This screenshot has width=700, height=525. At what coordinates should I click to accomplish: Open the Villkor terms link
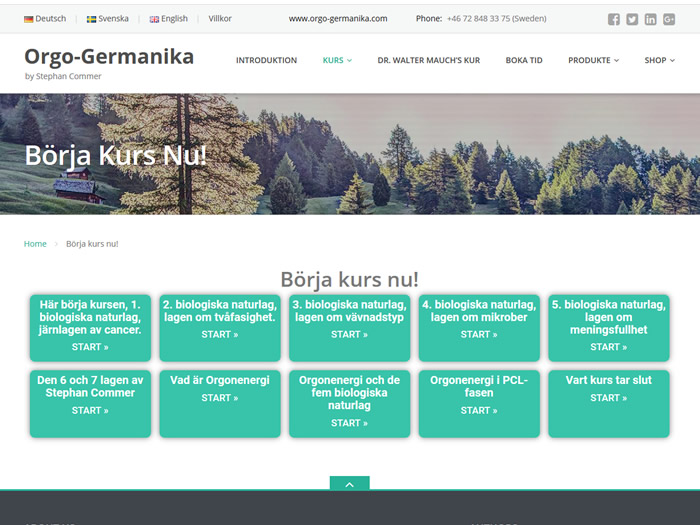tap(220, 19)
